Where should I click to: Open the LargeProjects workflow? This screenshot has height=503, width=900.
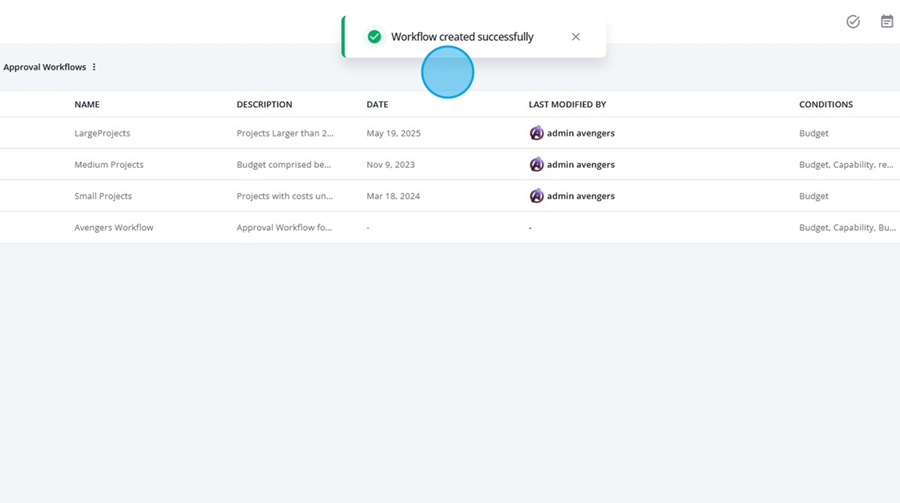tap(102, 133)
